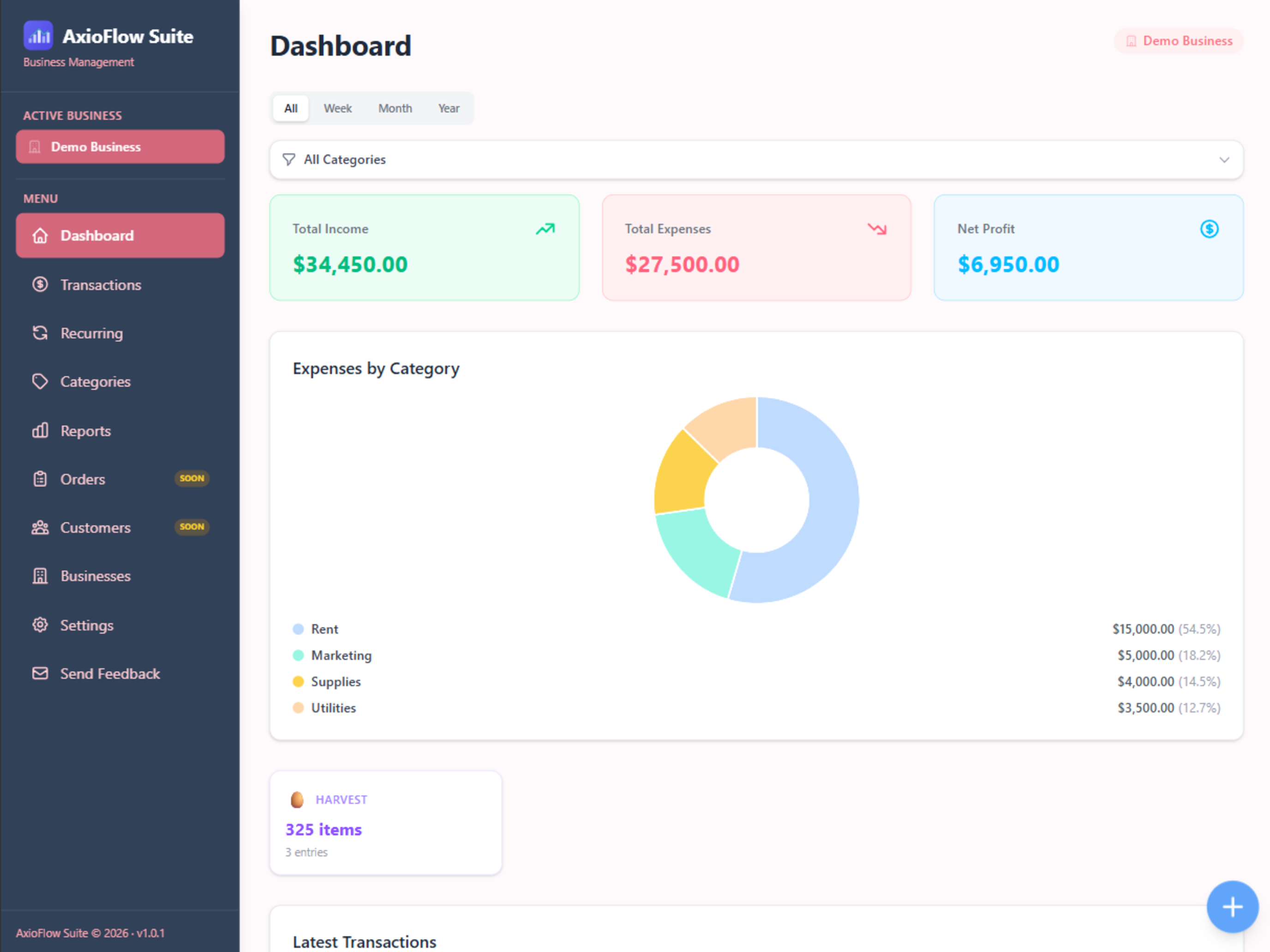Open the Harvest 325 items card

[x=386, y=823]
